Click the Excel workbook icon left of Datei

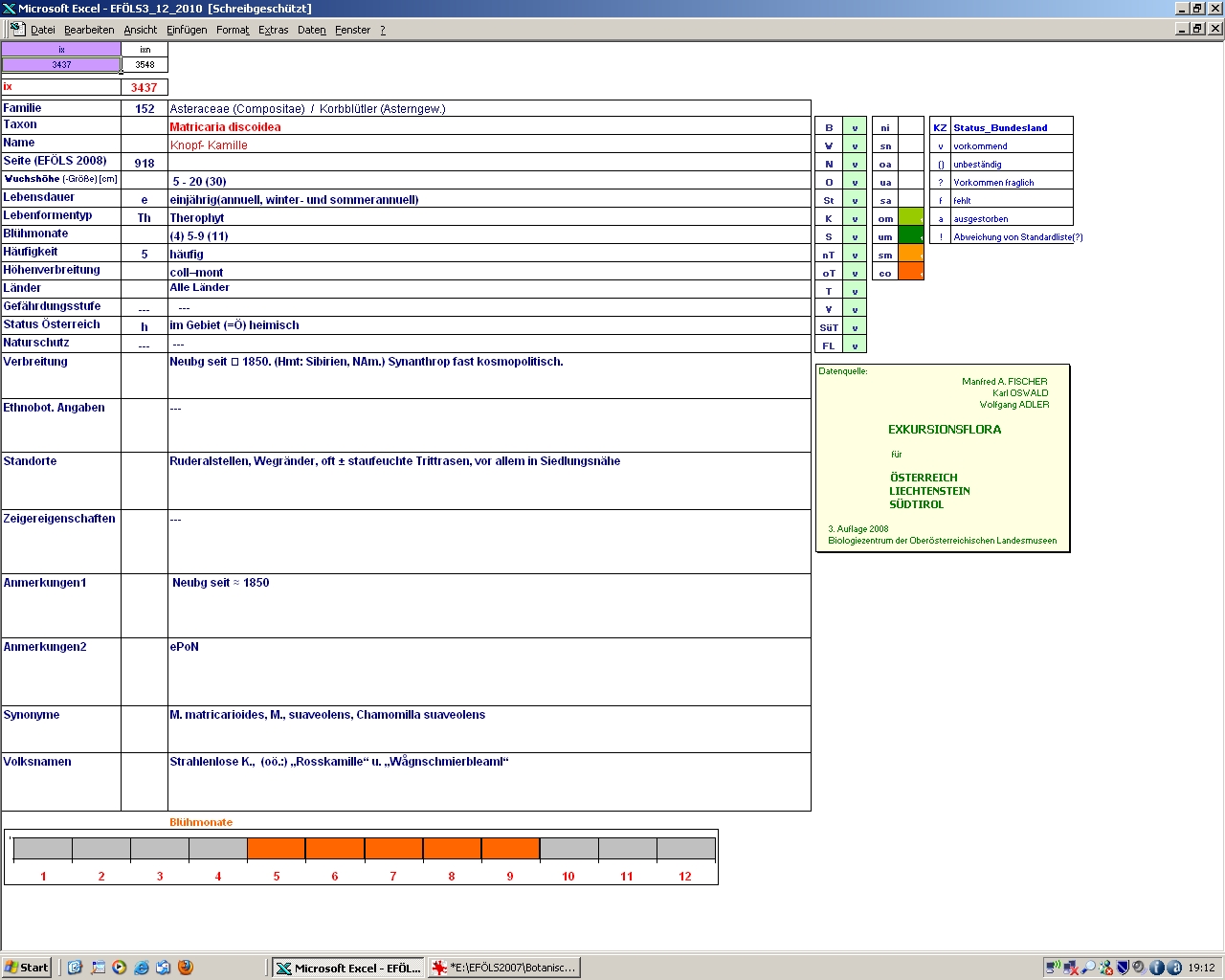17,29
